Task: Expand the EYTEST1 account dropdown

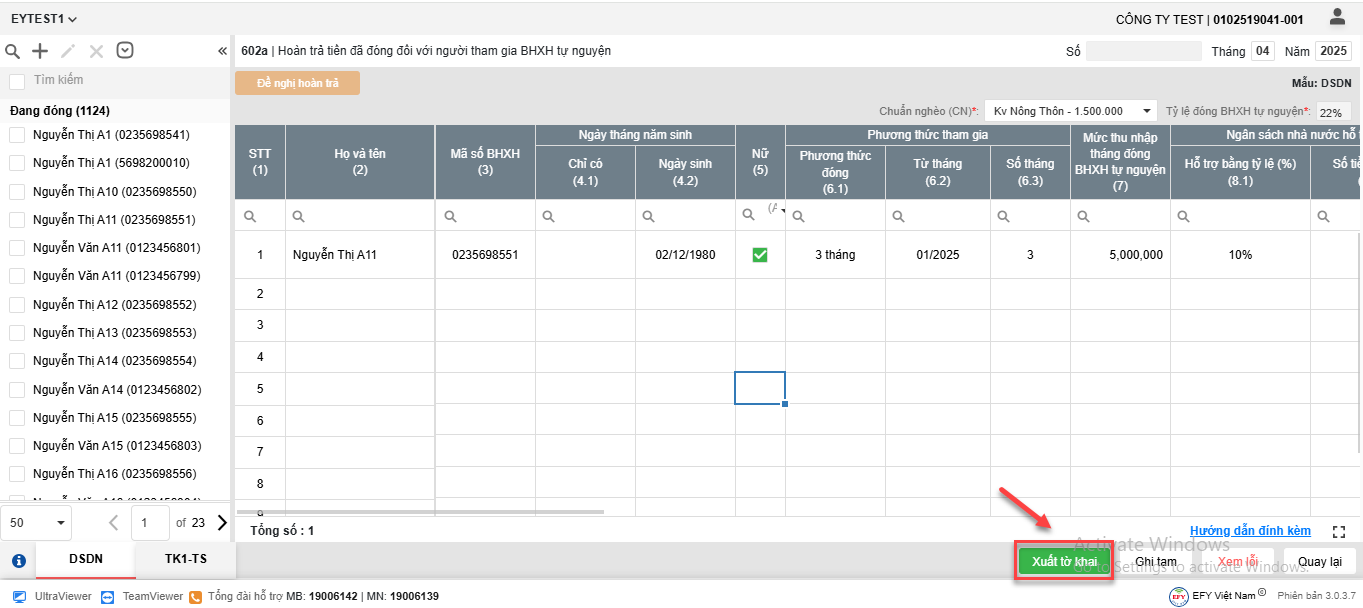Action: 44,19
